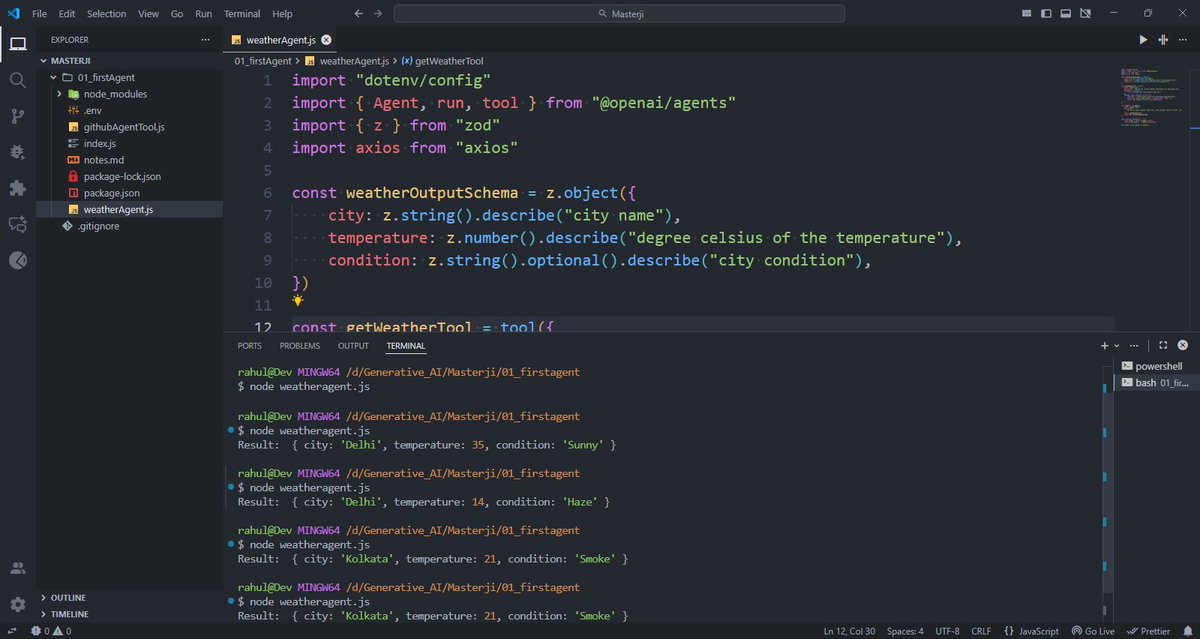Open the launch profile dropdown next to plus
Screen dimensions: 1200x639
point(1118,346)
